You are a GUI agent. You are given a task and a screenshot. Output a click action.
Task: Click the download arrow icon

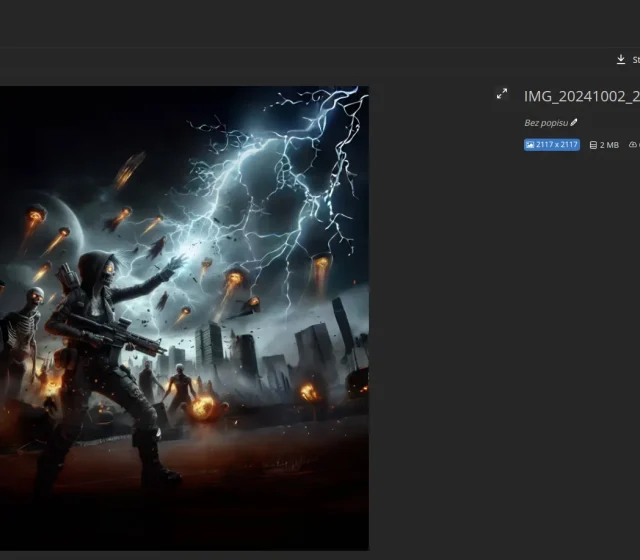click(x=621, y=60)
